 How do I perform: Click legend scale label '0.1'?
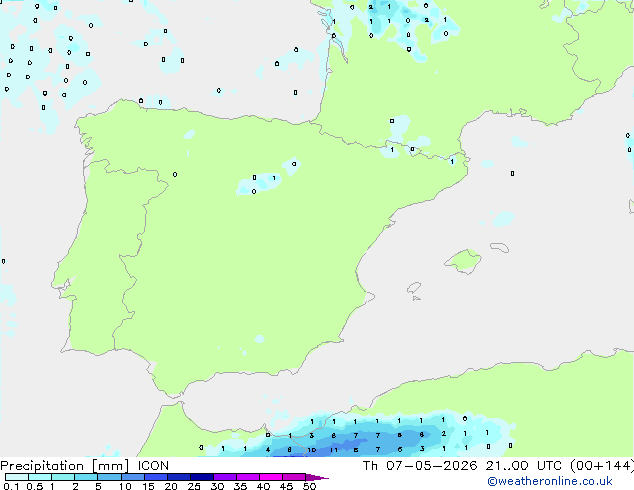click(x=11, y=486)
